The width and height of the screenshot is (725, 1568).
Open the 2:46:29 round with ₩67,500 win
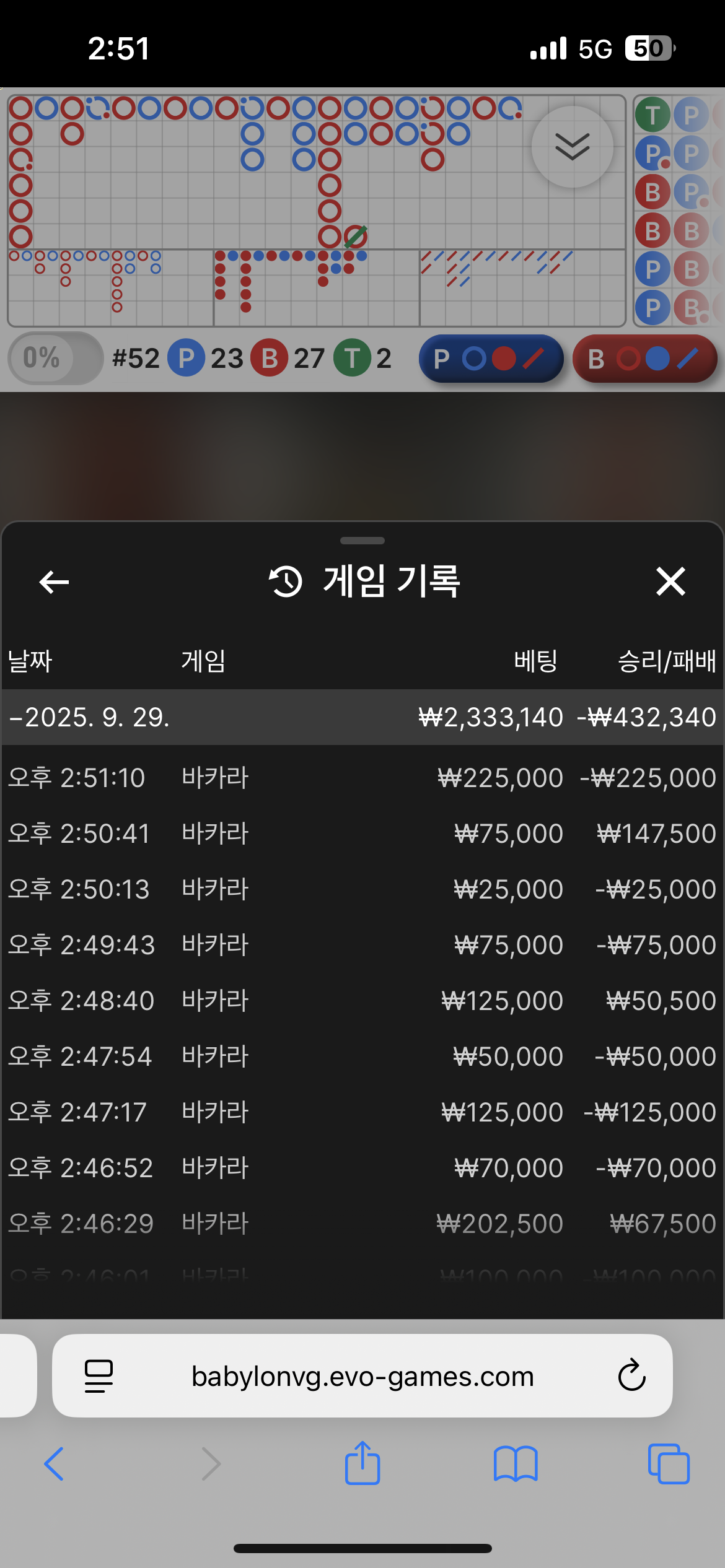click(362, 1224)
